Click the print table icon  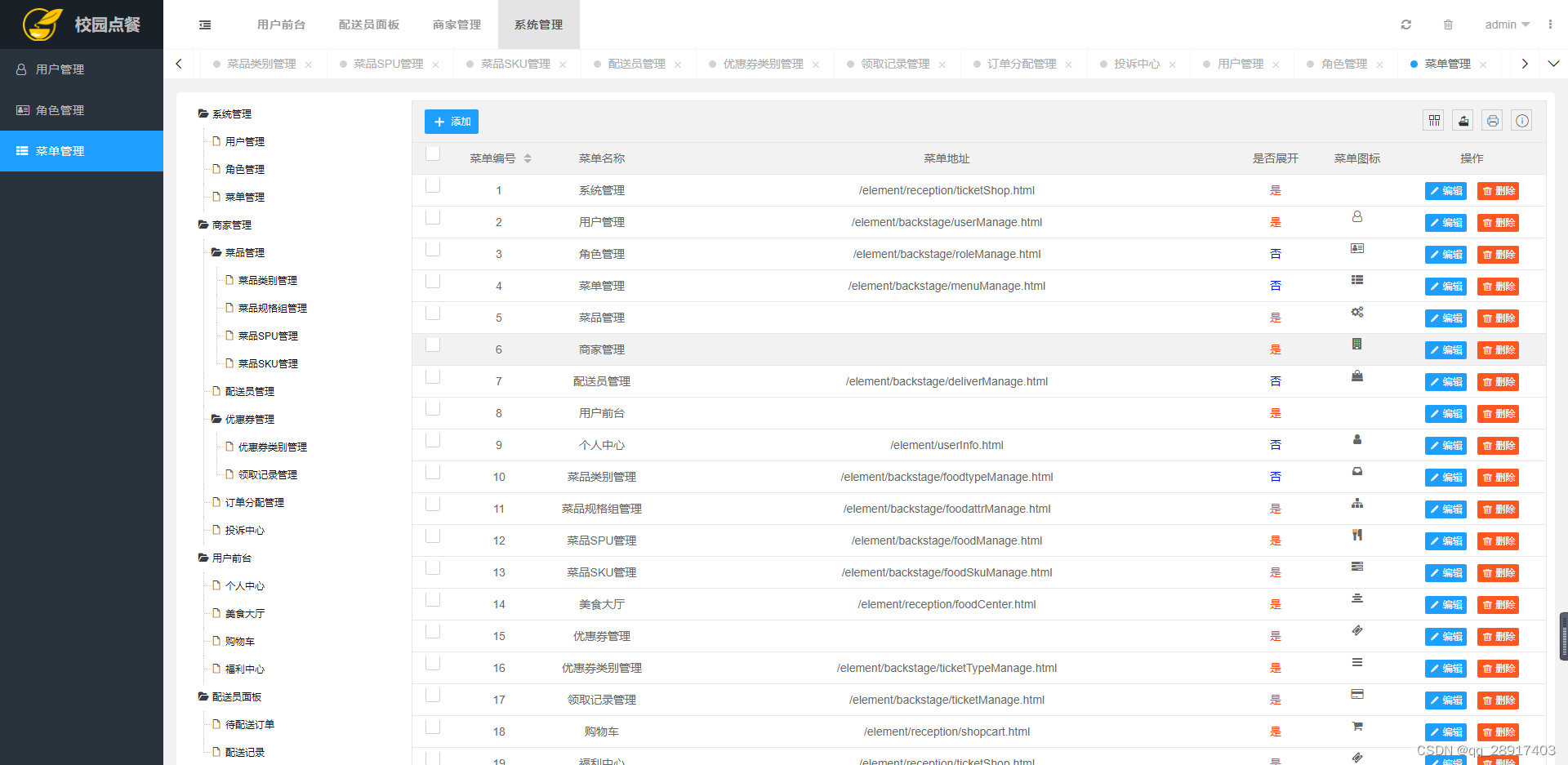1493,121
